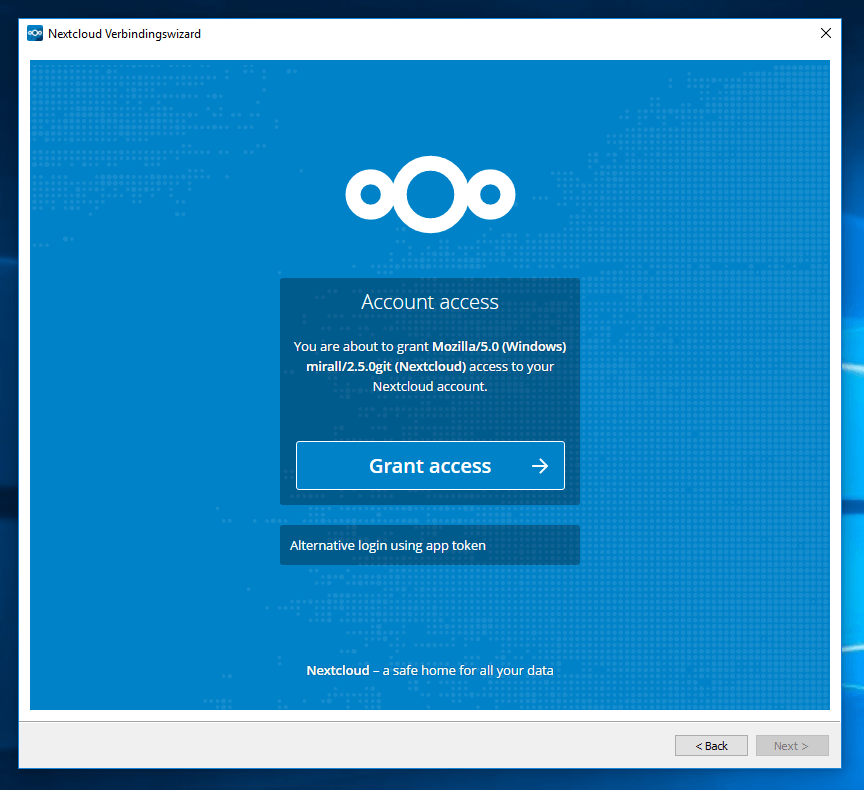The width and height of the screenshot is (864, 790).
Task: Click the 'You are about to grant' text
Action: (361, 347)
